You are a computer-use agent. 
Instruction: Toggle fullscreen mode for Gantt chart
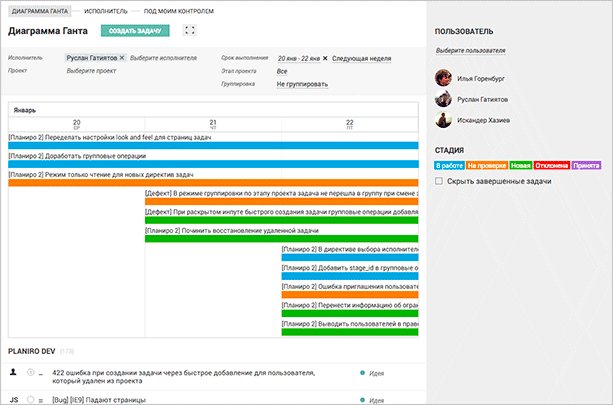(x=190, y=30)
